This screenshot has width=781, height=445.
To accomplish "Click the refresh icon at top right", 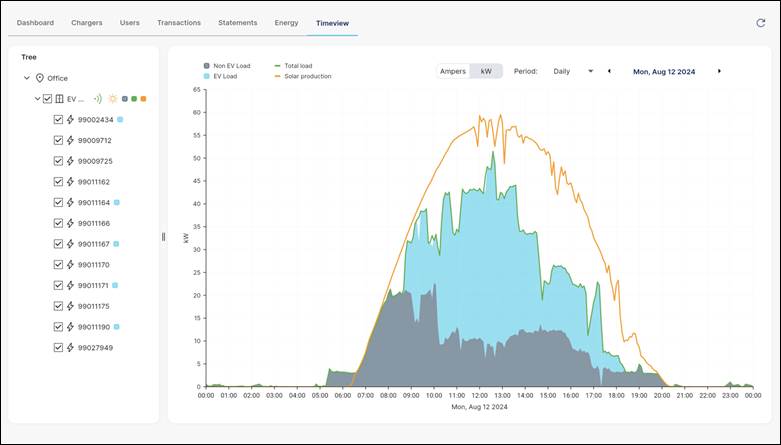I will click(x=760, y=22).
